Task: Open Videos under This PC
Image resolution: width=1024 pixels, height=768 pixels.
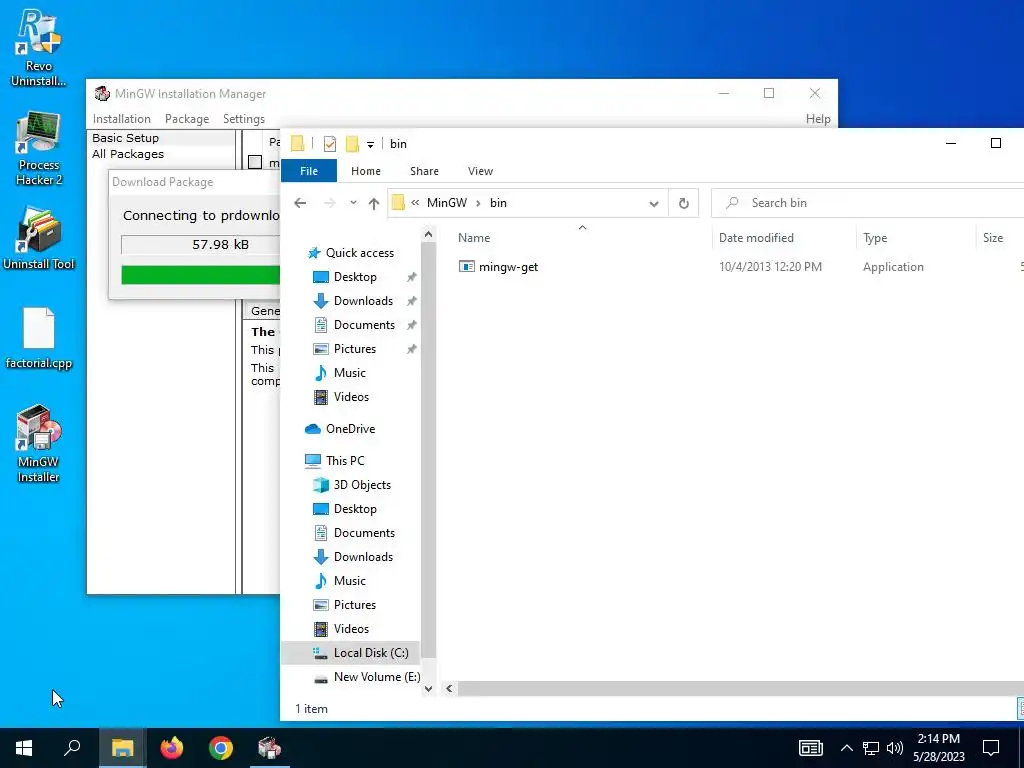Action: pos(351,629)
